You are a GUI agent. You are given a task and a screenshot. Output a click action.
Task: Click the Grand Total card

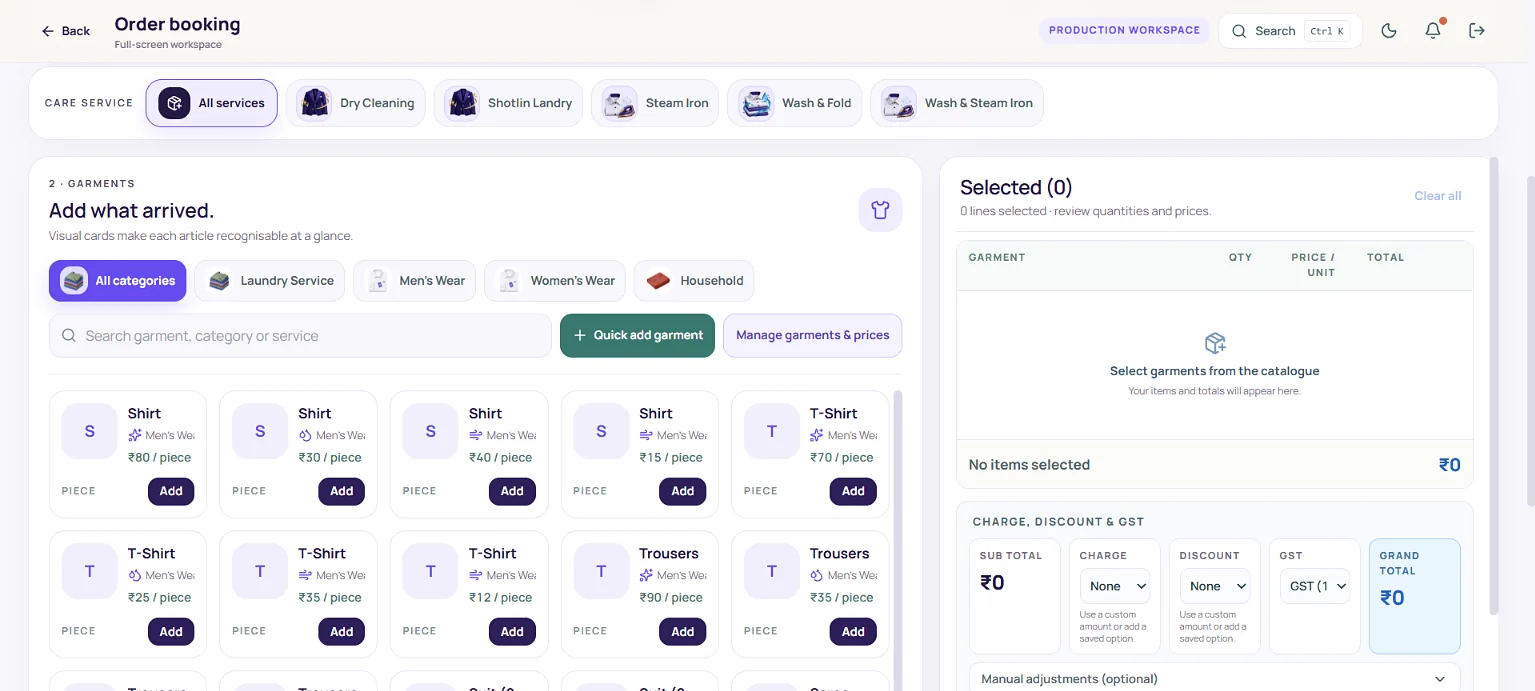[x=1415, y=597]
